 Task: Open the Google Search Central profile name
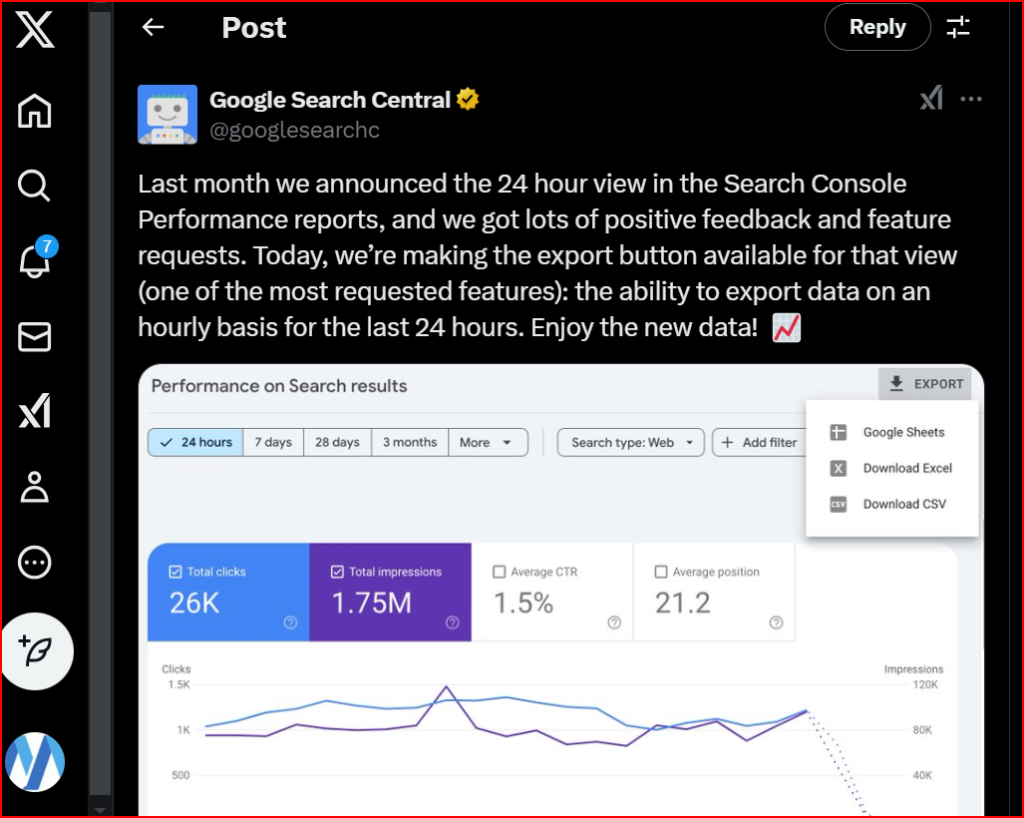coord(330,100)
